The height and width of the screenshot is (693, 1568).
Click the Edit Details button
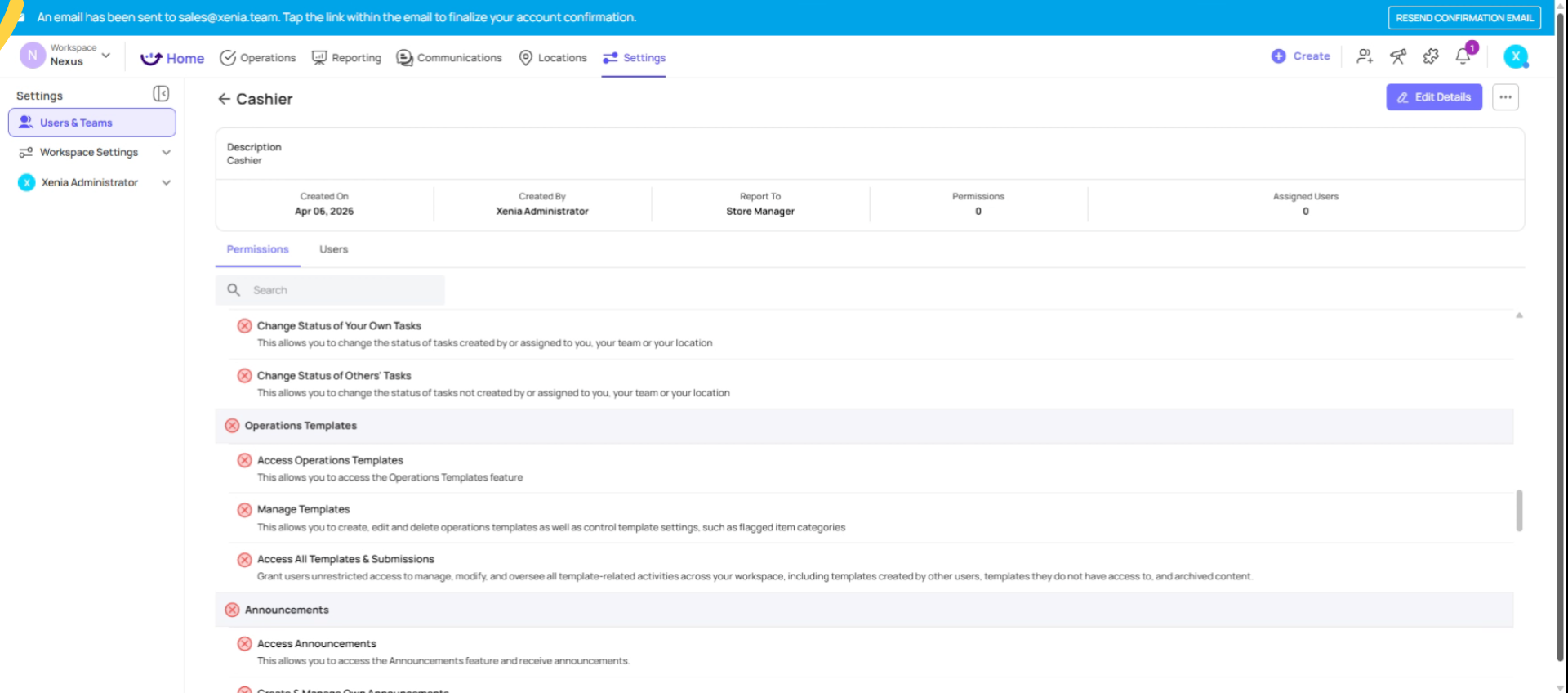tap(1434, 97)
